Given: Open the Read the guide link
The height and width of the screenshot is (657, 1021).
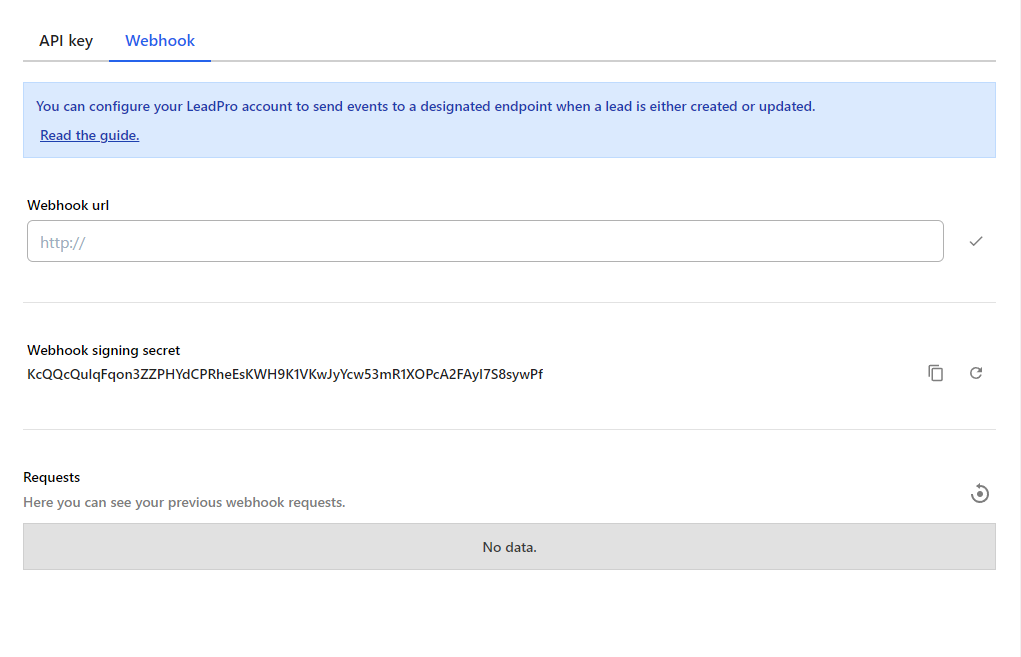Looking at the screenshot, I should 89,135.
